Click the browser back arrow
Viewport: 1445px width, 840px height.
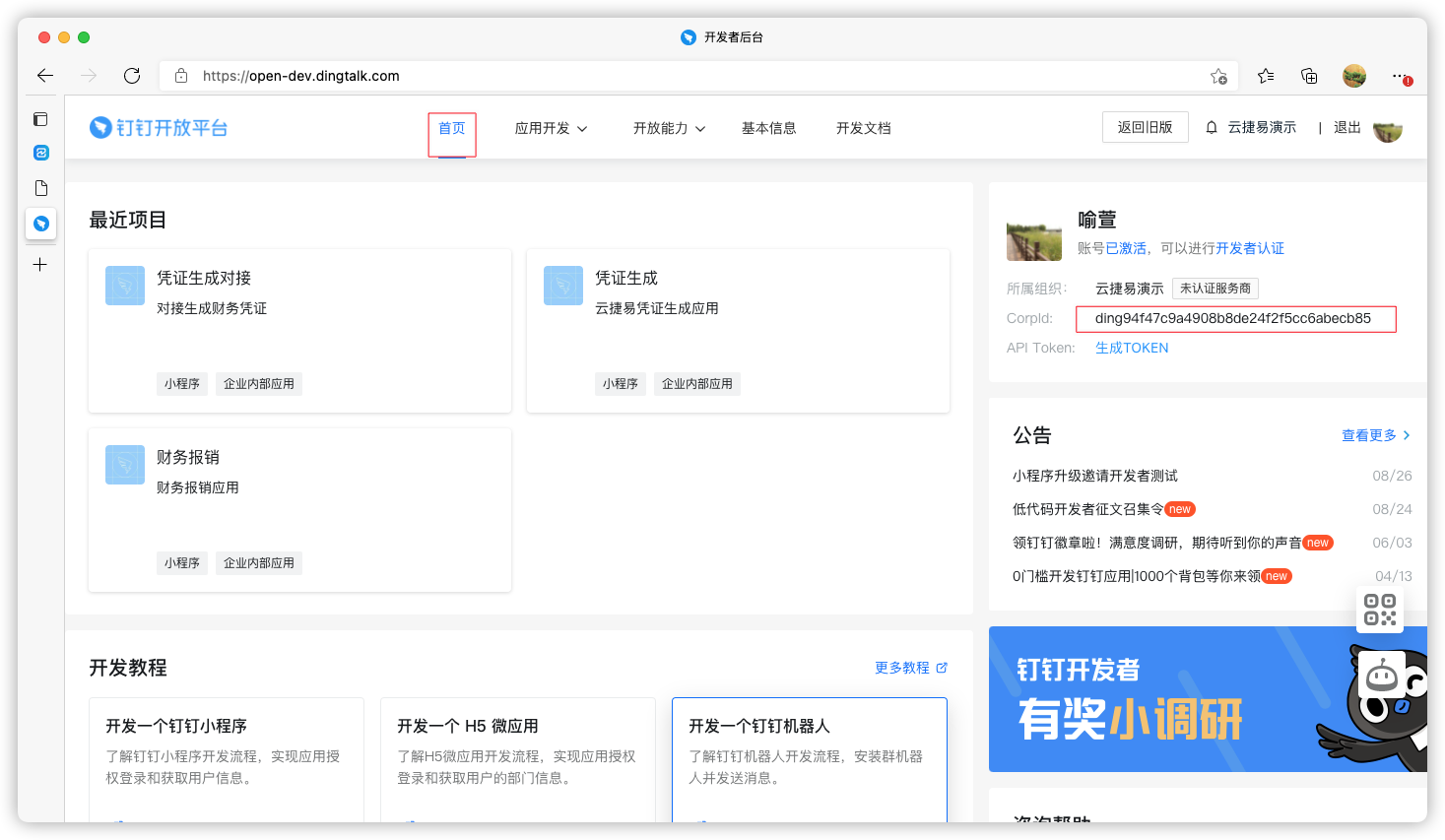(45, 76)
